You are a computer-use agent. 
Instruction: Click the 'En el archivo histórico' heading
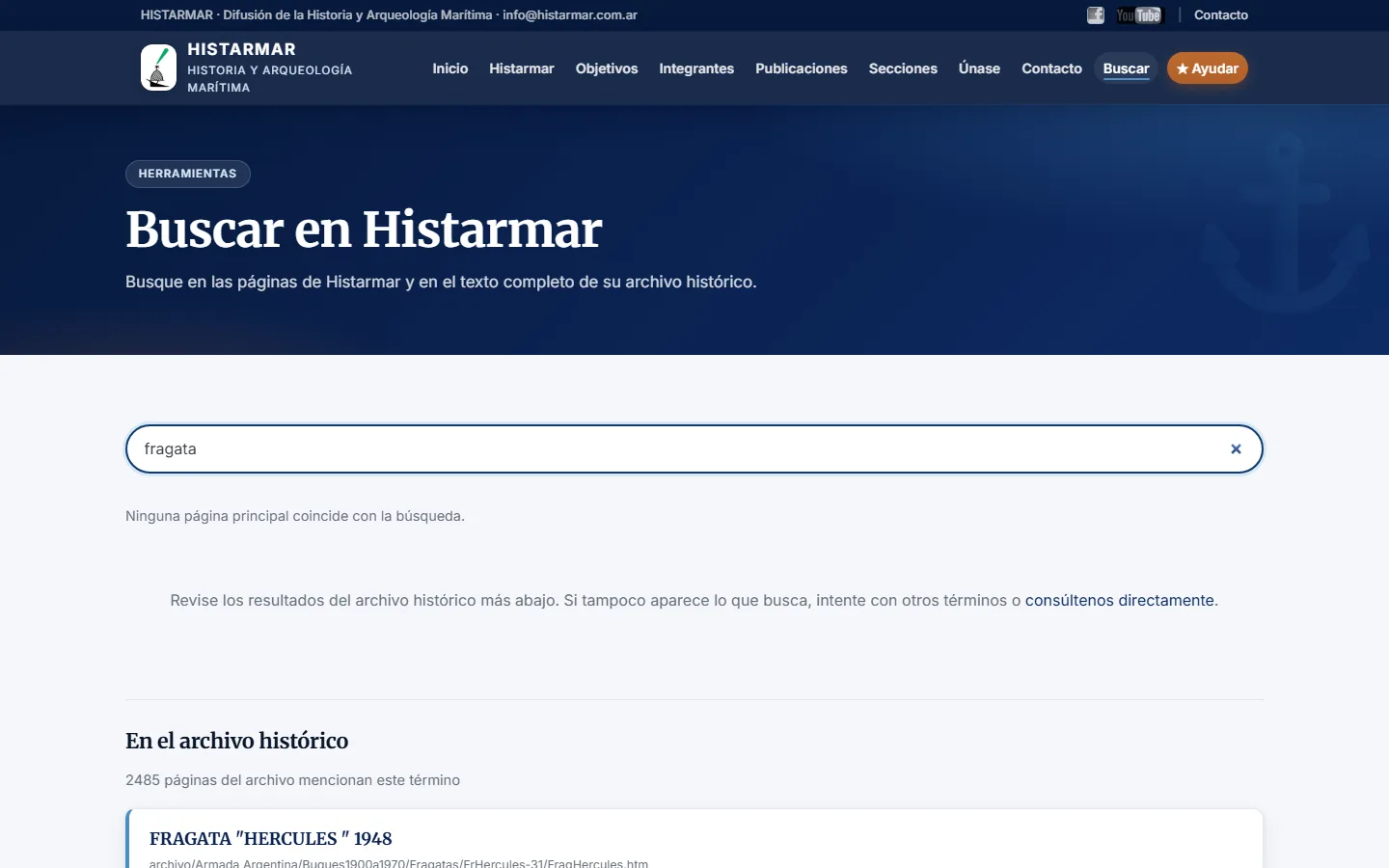point(237,741)
